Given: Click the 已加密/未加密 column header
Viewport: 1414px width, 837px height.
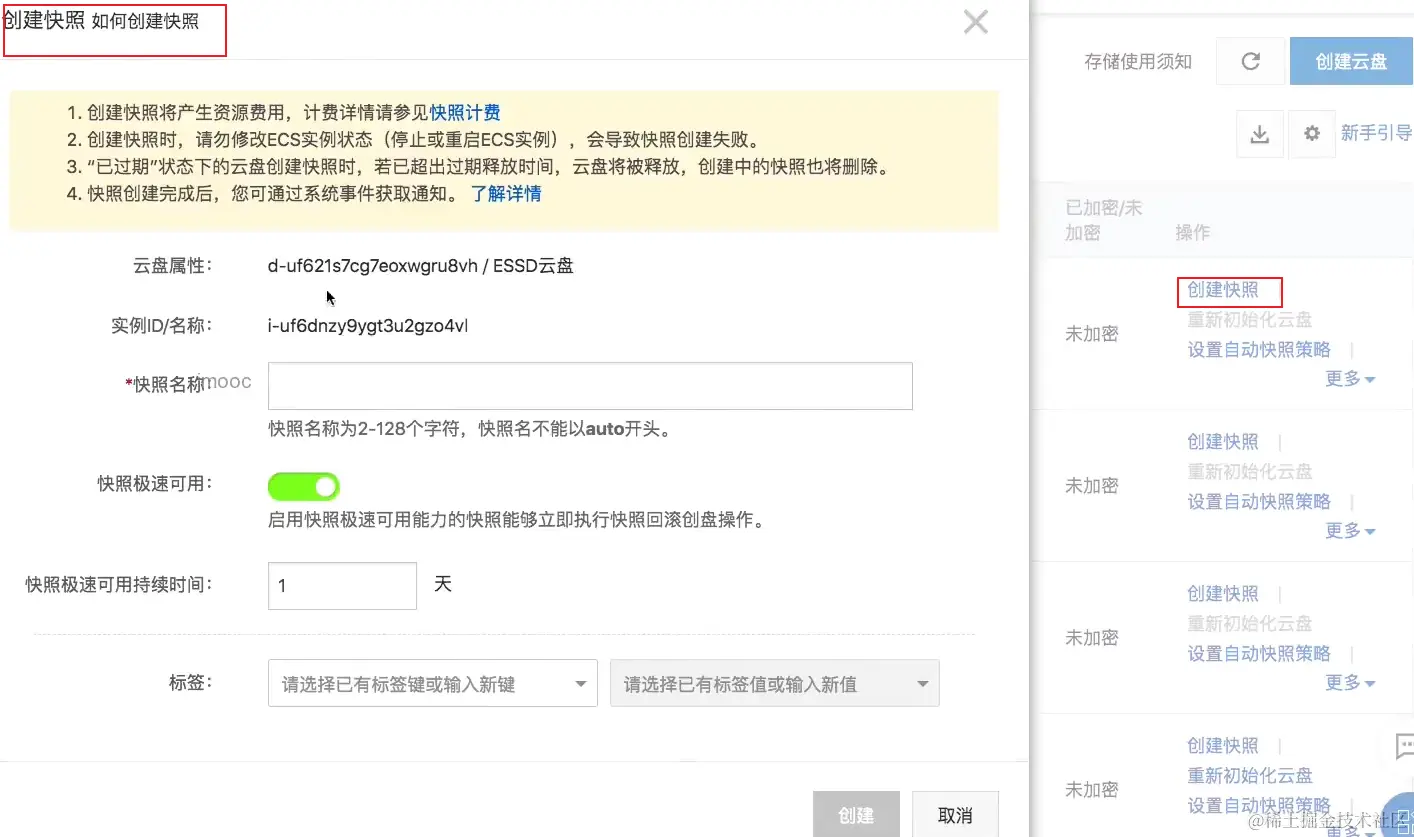Looking at the screenshot, I should (x=1104, y=220).
